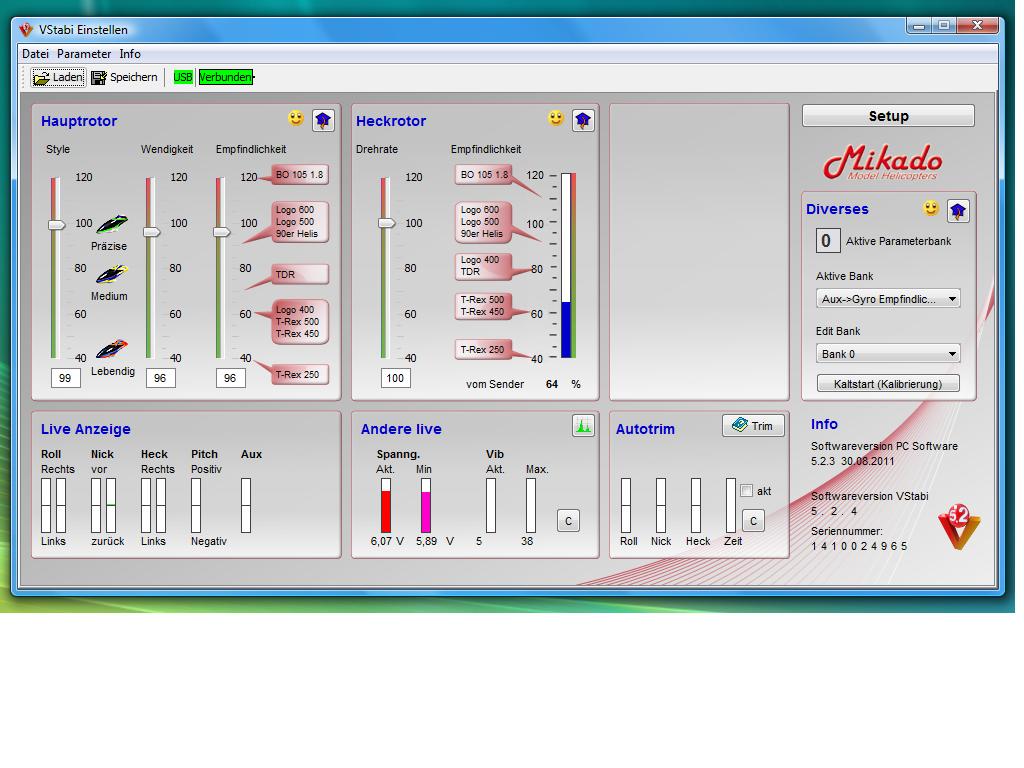Select the T-Rex 250 Heckrotor preset
The image size is (1024, 768).
[x=484, y=349]
